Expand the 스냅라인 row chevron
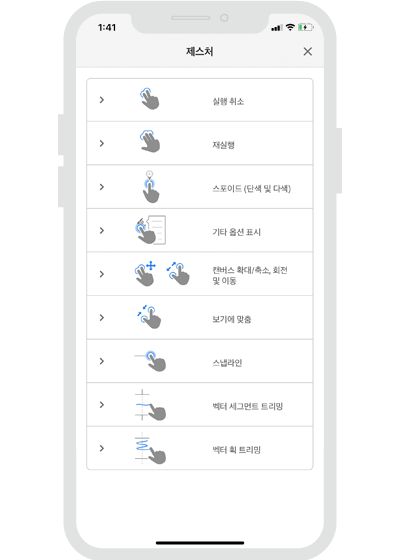400x560 pixels. click(102, 361)
